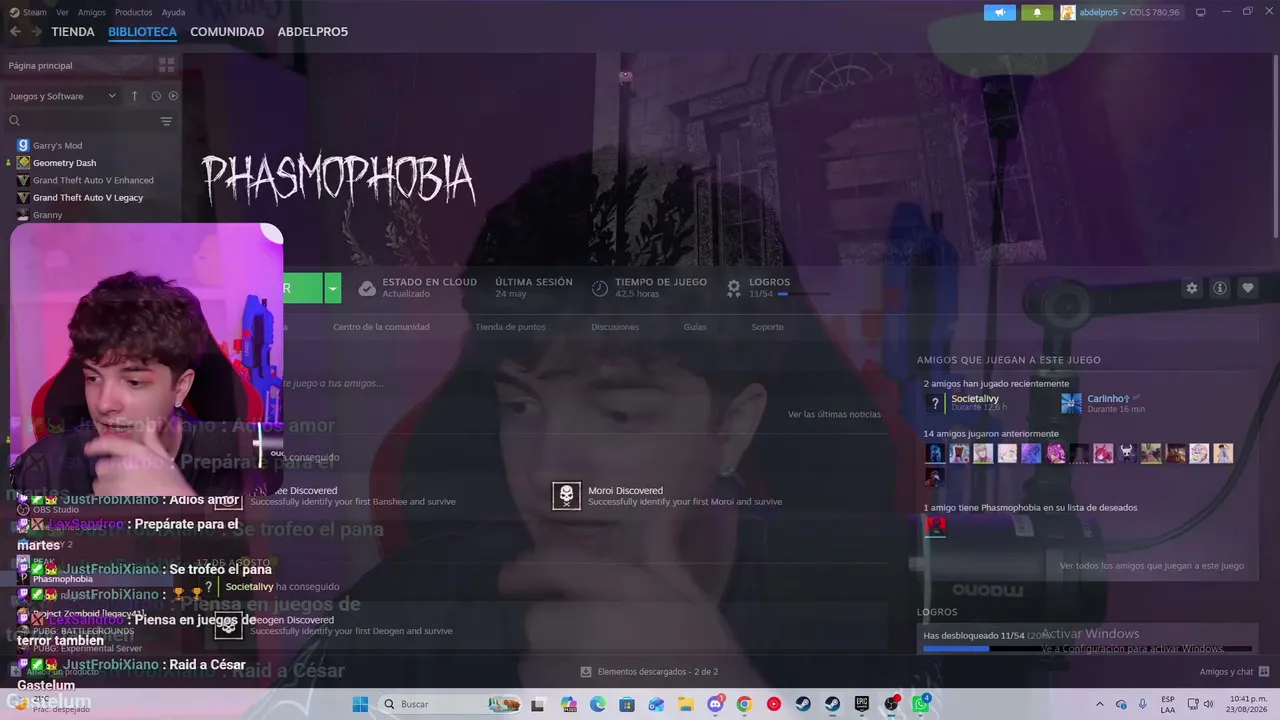
Task: Sort the library by recent activity (clock icon)
Action: pyautogui.click(x=156, y=96)
